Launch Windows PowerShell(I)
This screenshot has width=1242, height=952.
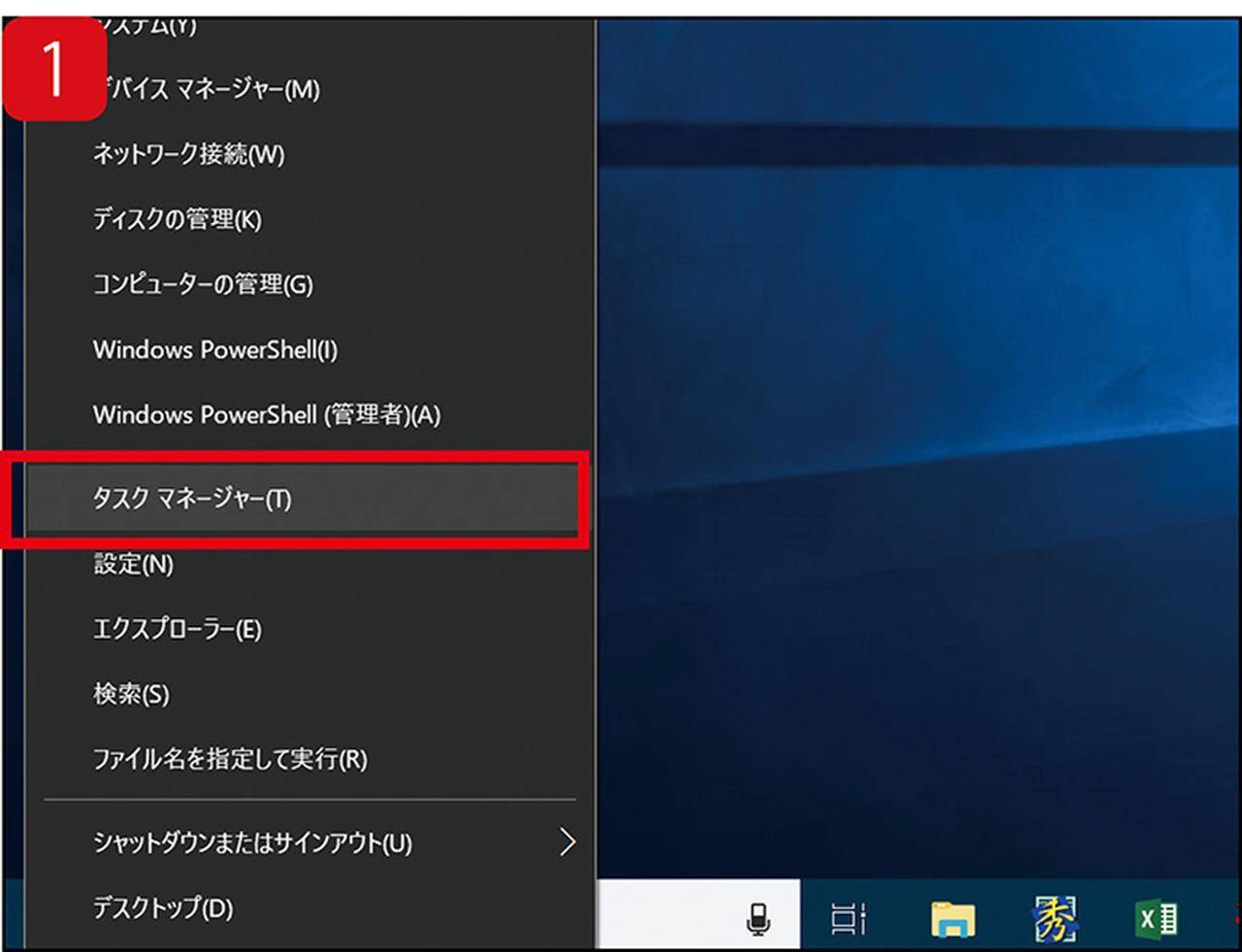point(214,349)
